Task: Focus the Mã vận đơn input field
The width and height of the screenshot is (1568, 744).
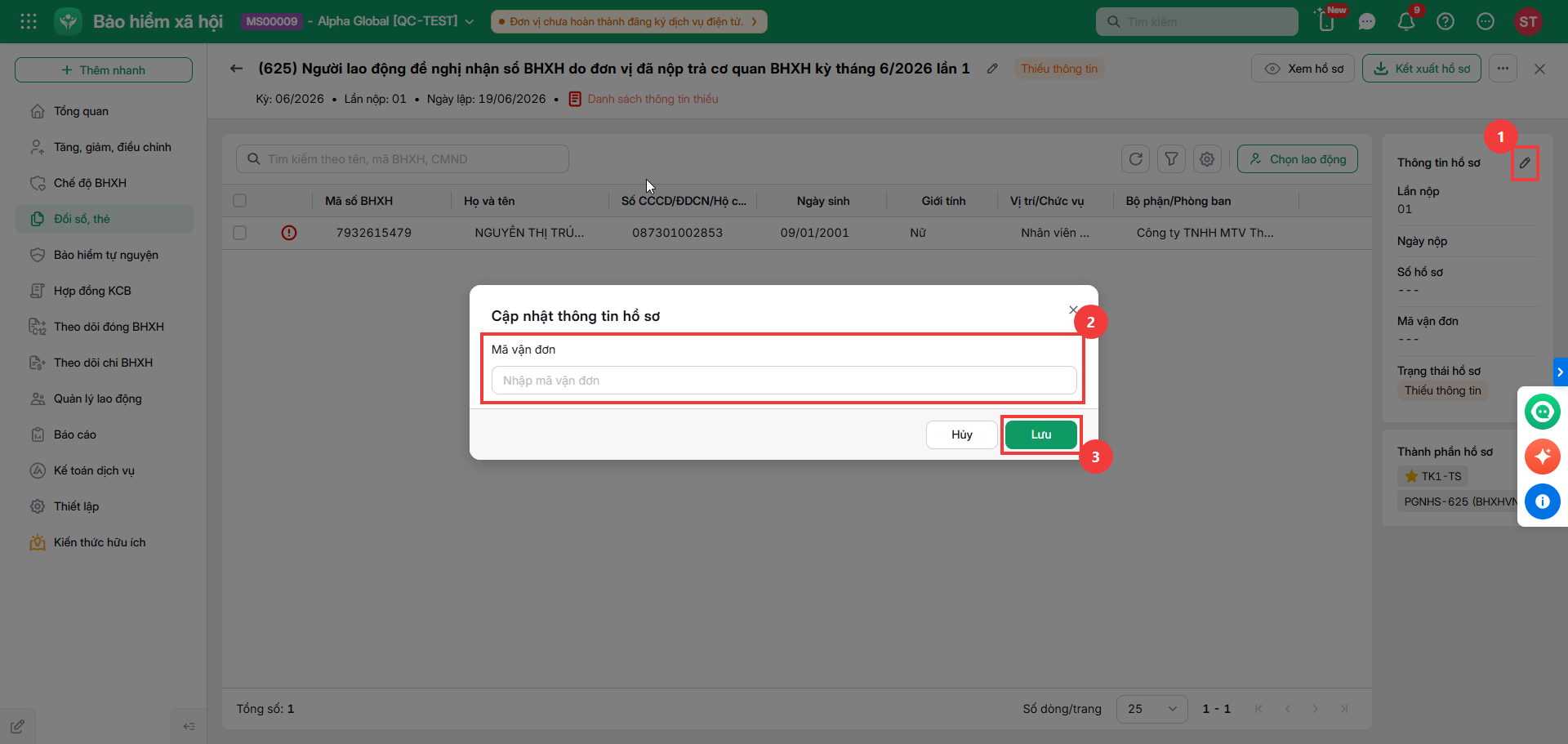Action: coord(784,381)
